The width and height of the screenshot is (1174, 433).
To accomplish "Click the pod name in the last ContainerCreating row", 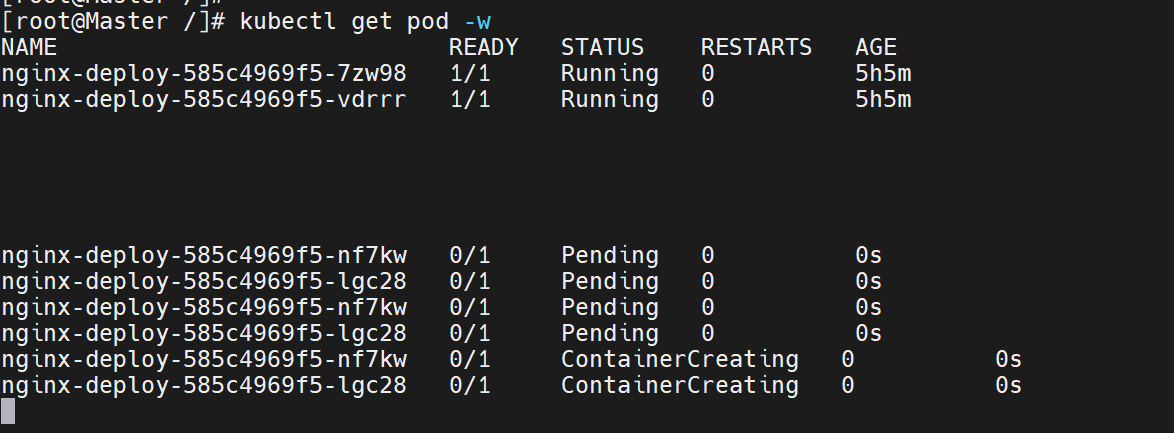I will pyautogui.click(x=204, y=385).
